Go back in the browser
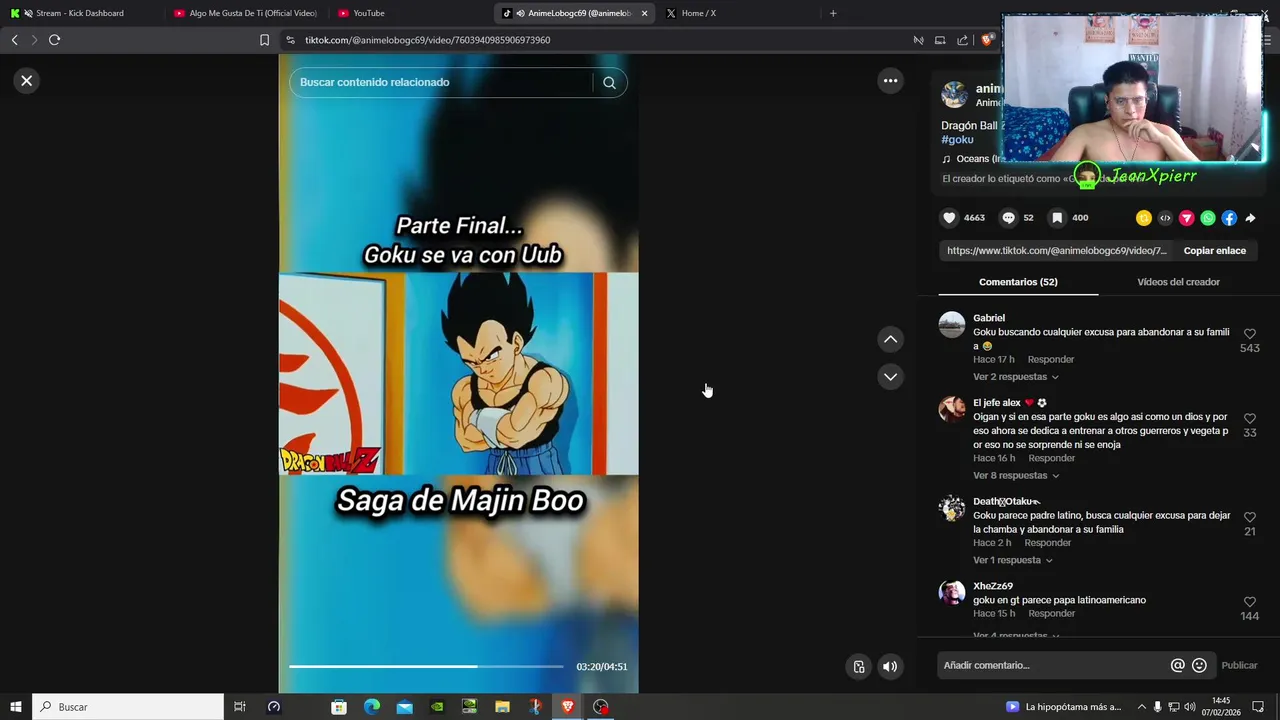1280x720 pixels. 14,40
